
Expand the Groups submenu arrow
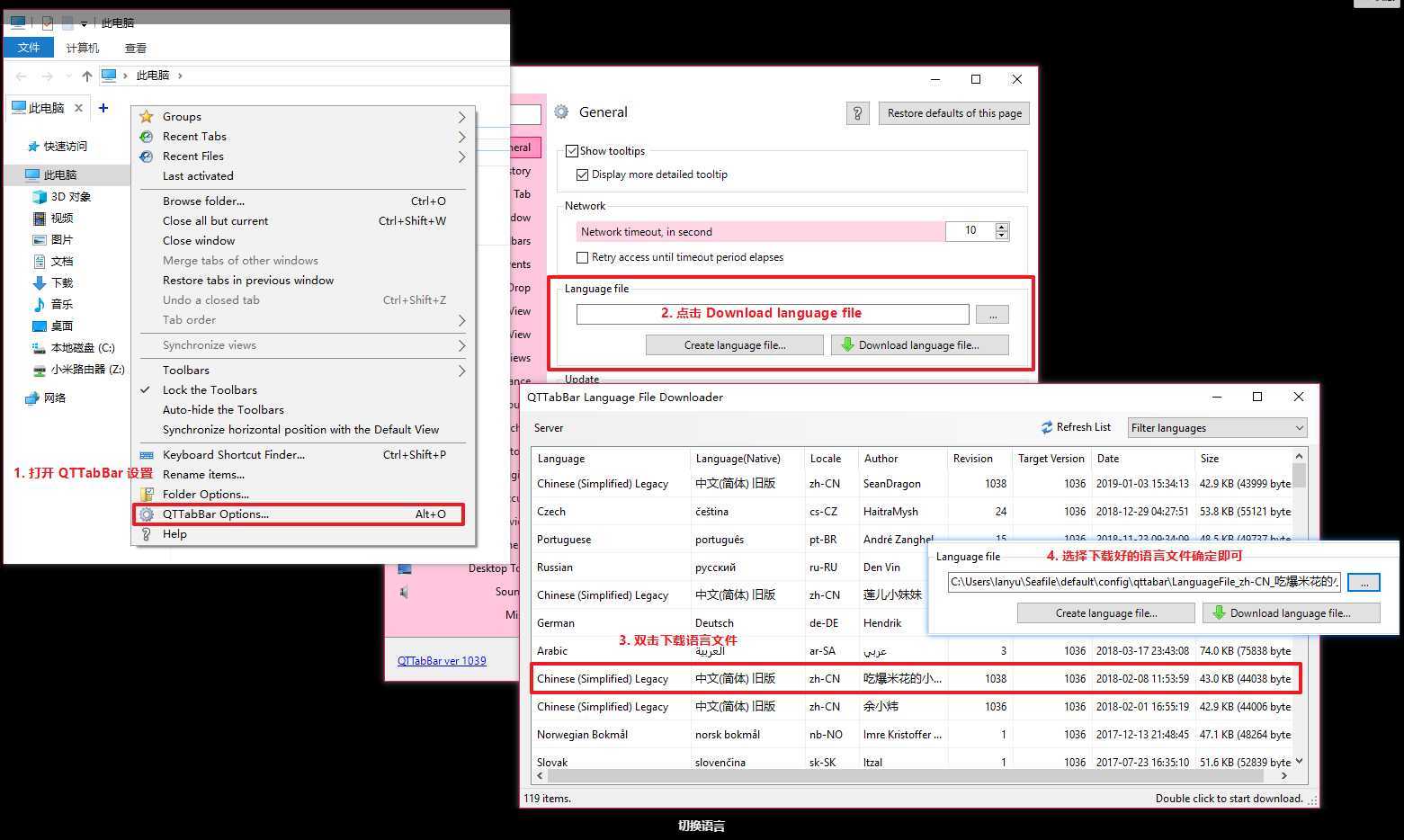pyautogui.click(x=461, y=117)
